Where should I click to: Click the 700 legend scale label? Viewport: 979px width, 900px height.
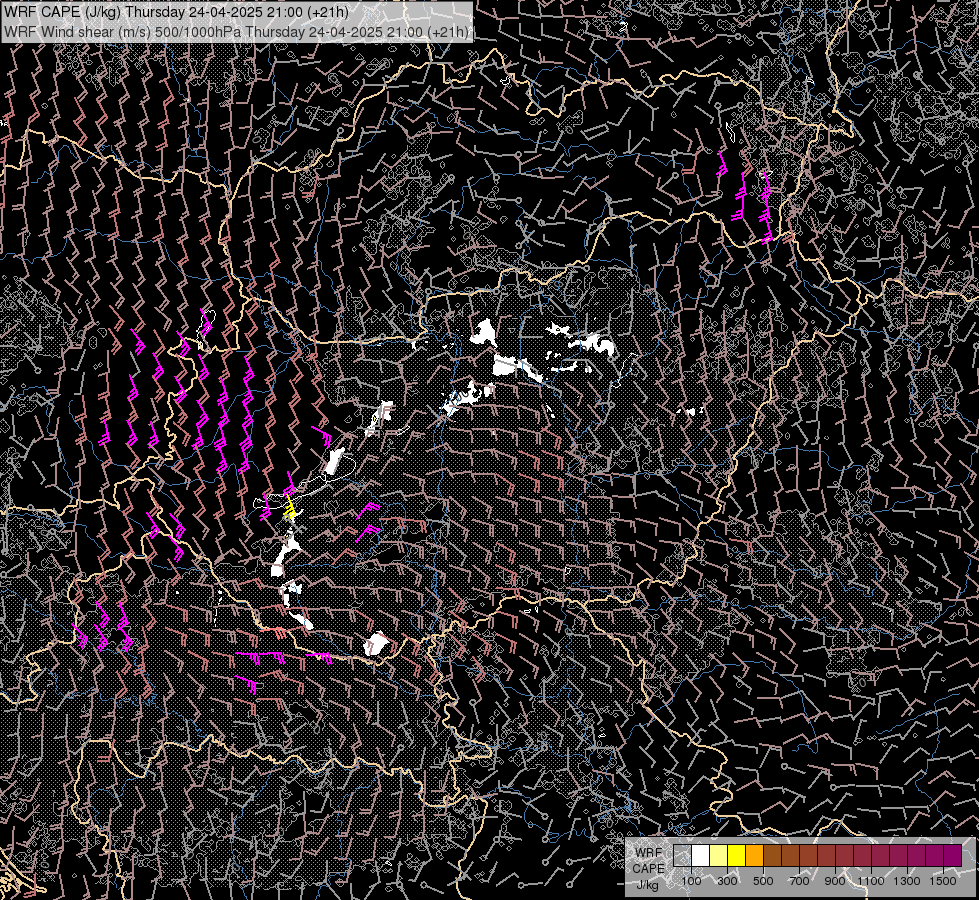tap(800, 881)
